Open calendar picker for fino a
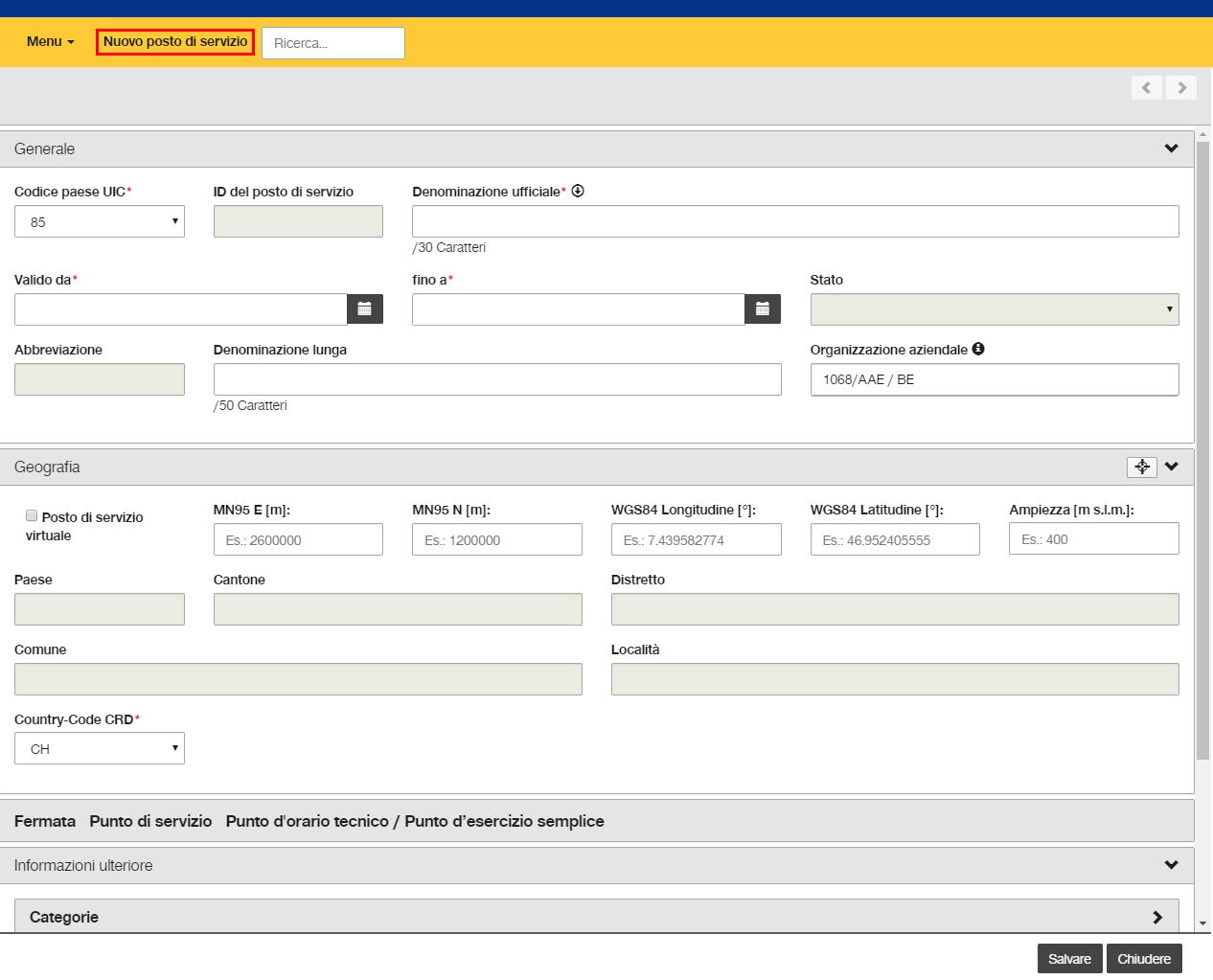Screen dimensions: 1213x980 click(x=763, y=308)
